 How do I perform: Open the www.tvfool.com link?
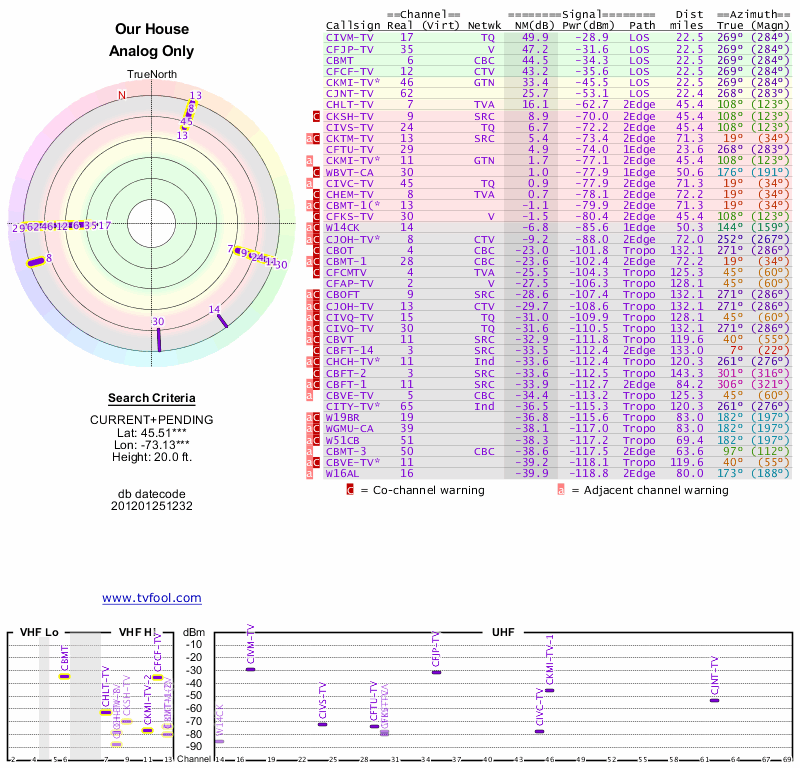(x=152, y=598)
